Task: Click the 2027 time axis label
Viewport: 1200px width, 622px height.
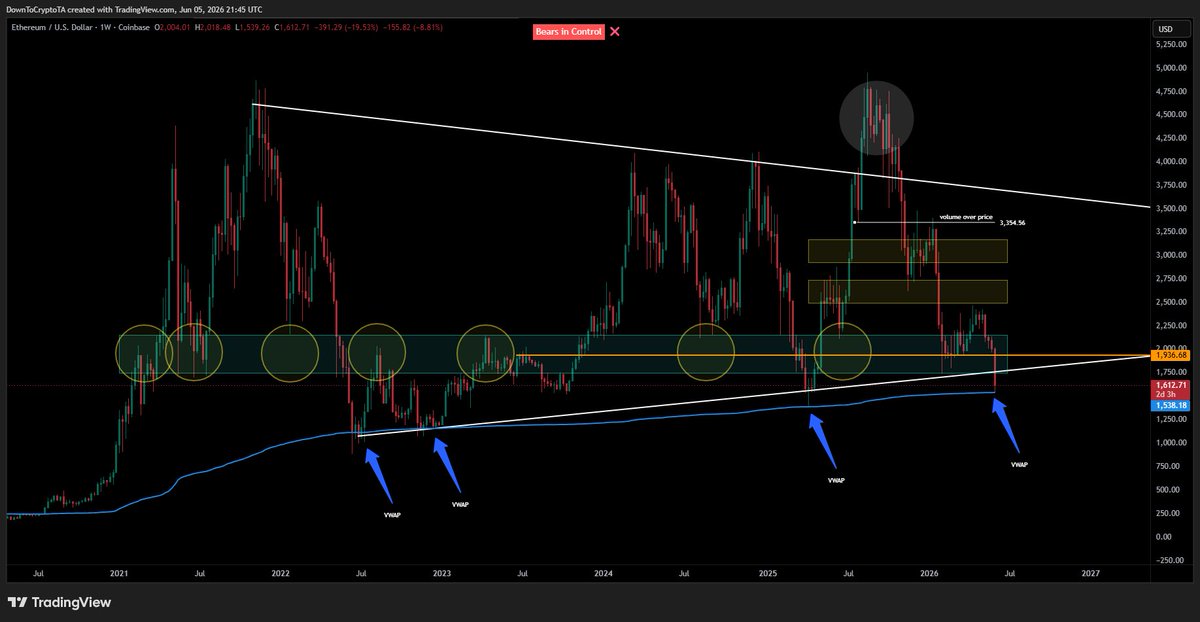Action: 1090,574
